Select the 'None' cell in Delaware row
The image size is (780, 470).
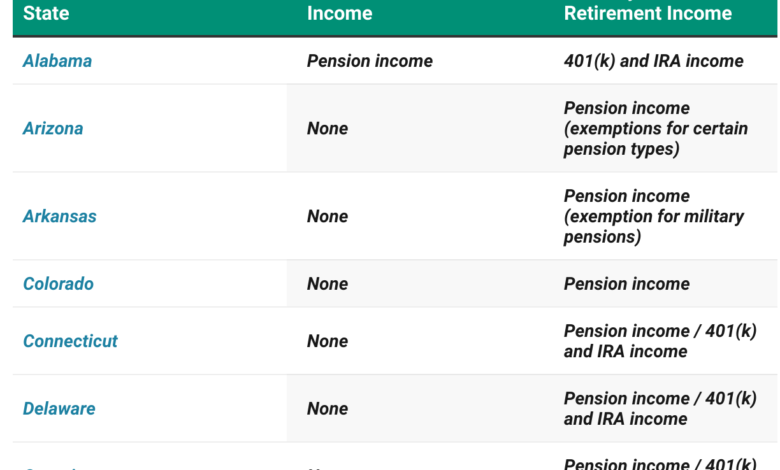click(327, 409)
